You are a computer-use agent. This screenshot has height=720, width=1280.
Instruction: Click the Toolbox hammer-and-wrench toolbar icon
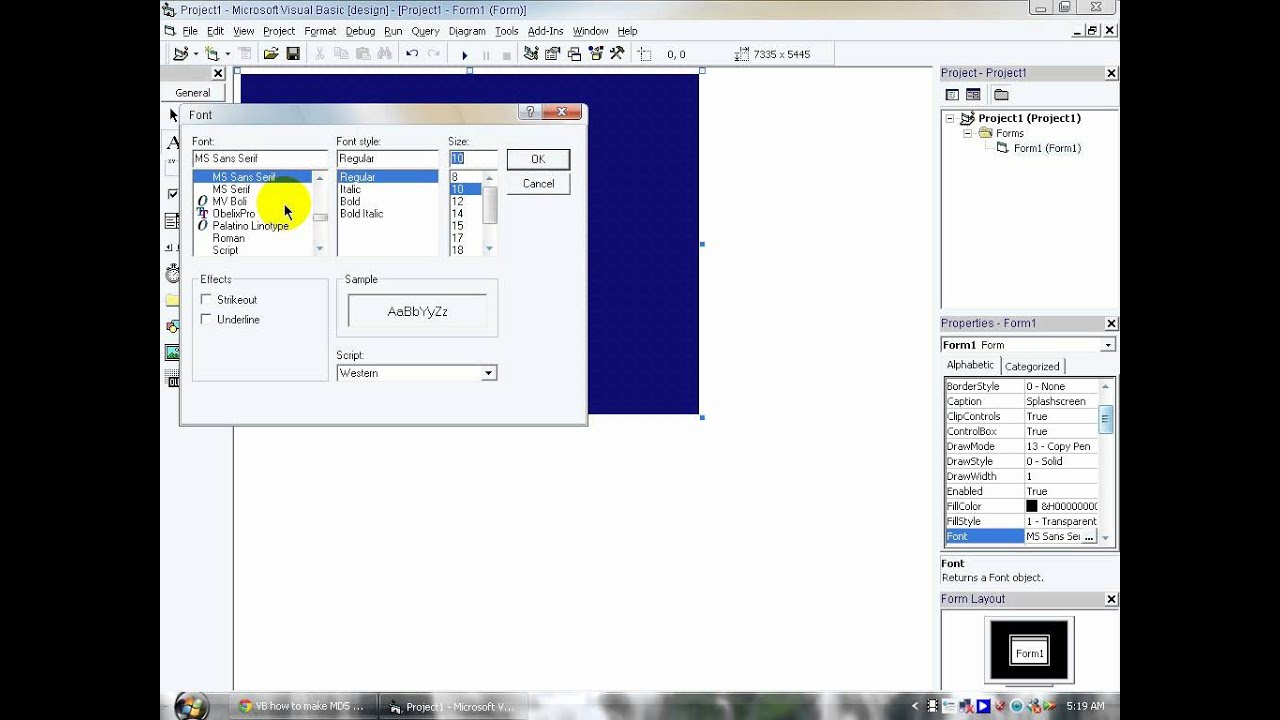coord(617,54)
